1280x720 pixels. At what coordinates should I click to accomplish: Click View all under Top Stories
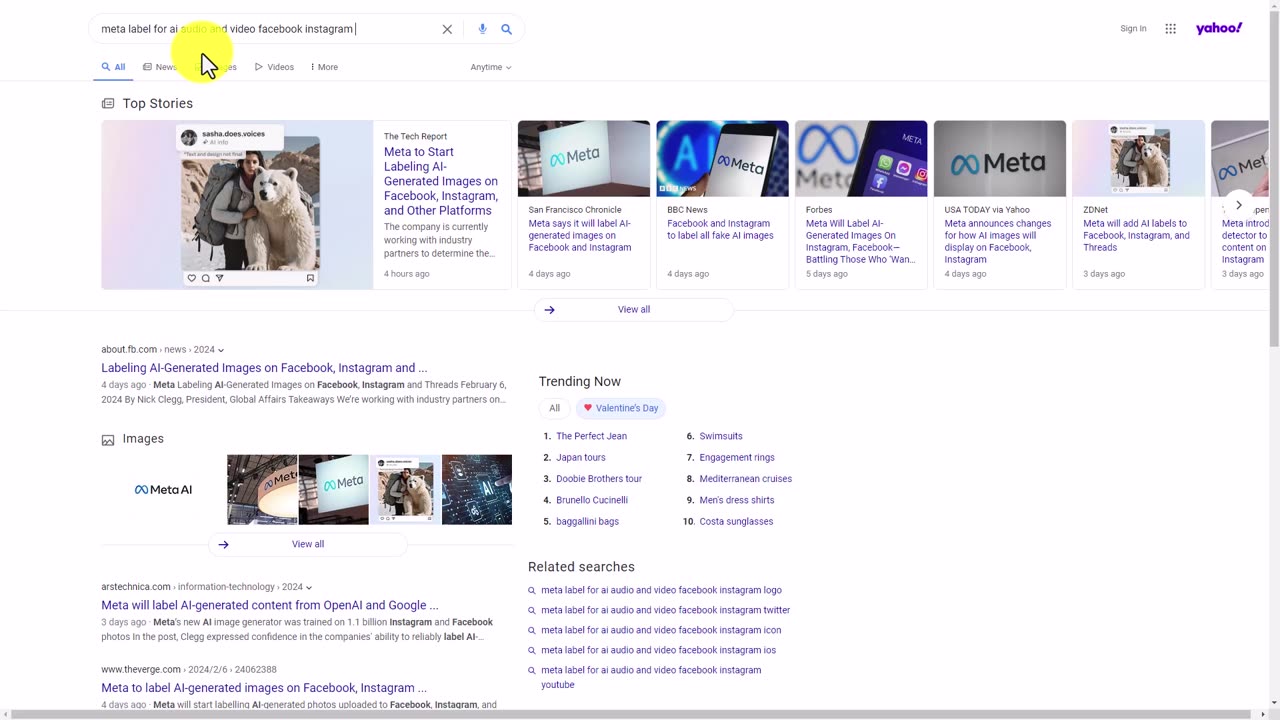(634, 310)
